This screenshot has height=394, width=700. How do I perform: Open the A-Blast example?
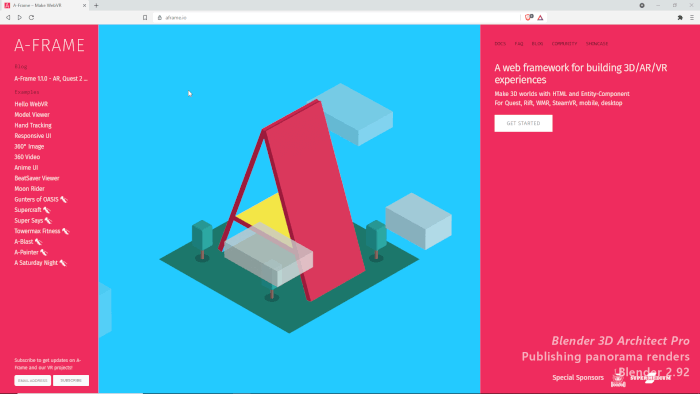pos(28,242)
